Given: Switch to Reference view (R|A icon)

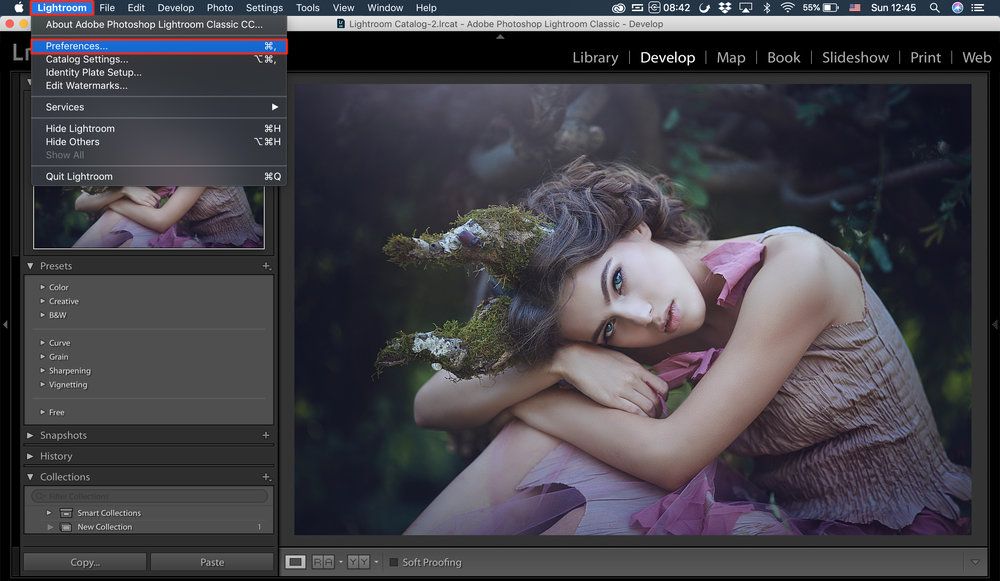Looking at the screenshot, I should point(323,562).
